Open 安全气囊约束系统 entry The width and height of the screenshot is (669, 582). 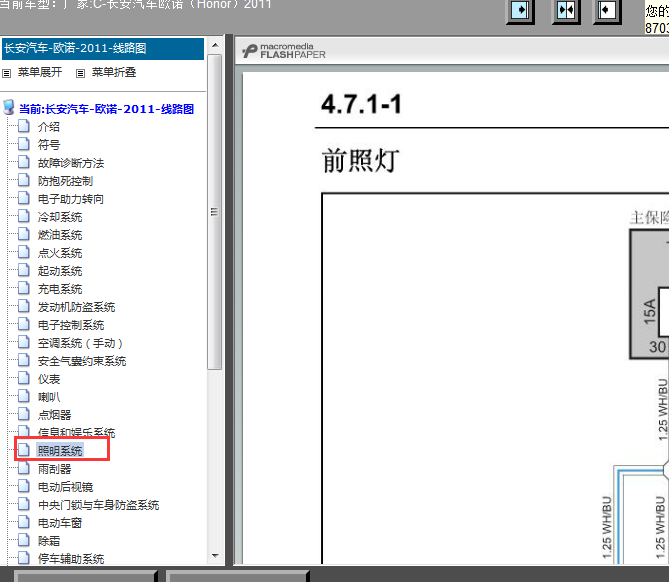pyautogui.click(x=82, y=361)
